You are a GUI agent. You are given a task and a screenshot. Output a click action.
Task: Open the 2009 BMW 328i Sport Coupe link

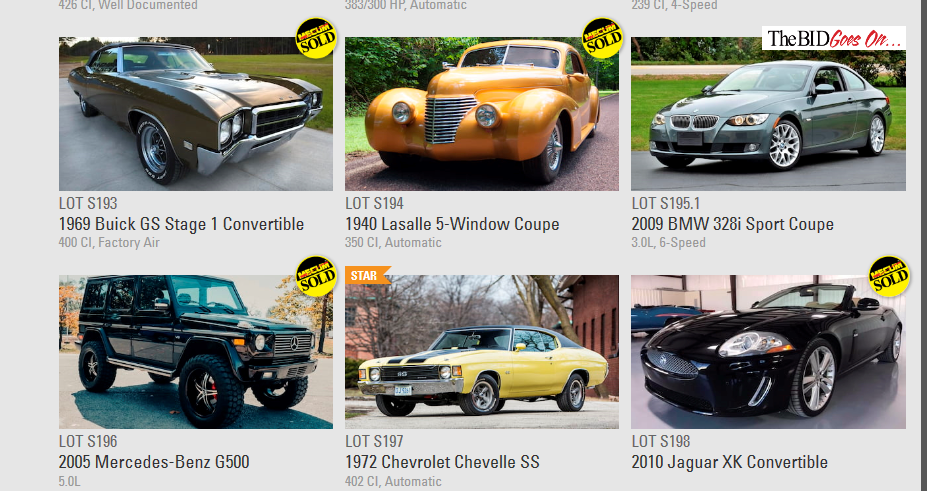coord(732,225)
